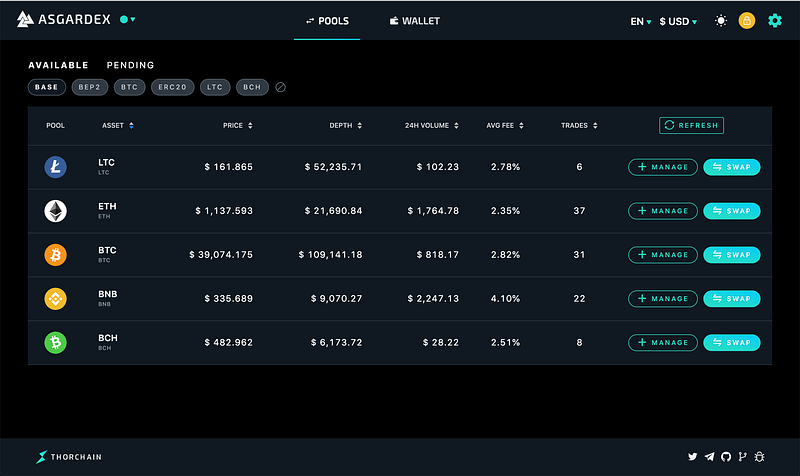This screenshot has height=476, width=800.
Task: Select the BEP2 filter chip
Action: pyautogui.click(x=90, y=87)
